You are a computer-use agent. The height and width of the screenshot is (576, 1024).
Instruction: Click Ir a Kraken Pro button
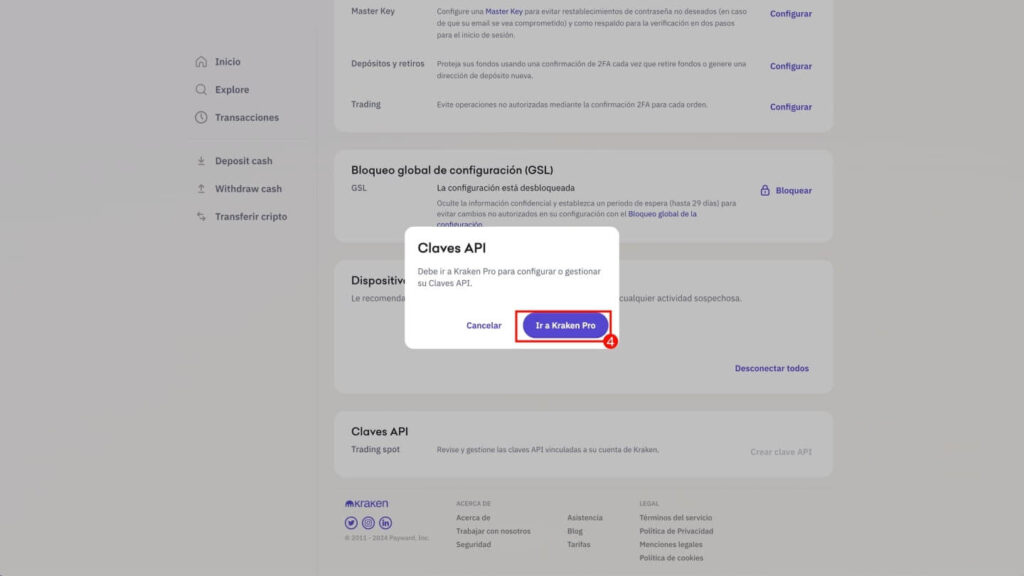coord(566,325)
